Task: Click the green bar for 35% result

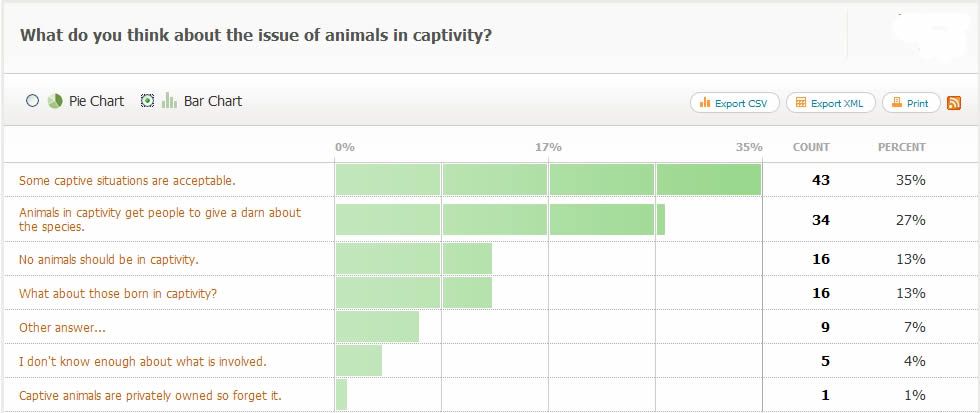Action: (548, 180)
